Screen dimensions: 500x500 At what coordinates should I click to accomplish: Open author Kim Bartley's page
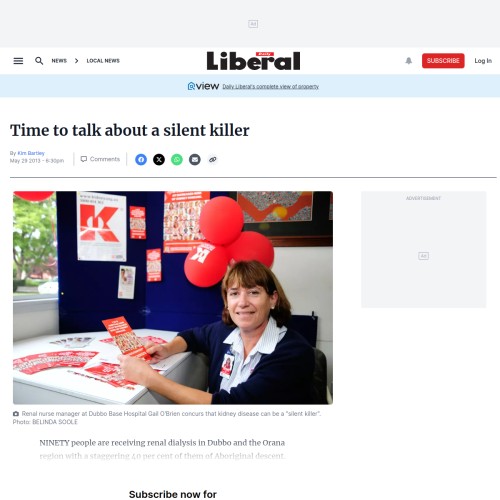[31, 153]
